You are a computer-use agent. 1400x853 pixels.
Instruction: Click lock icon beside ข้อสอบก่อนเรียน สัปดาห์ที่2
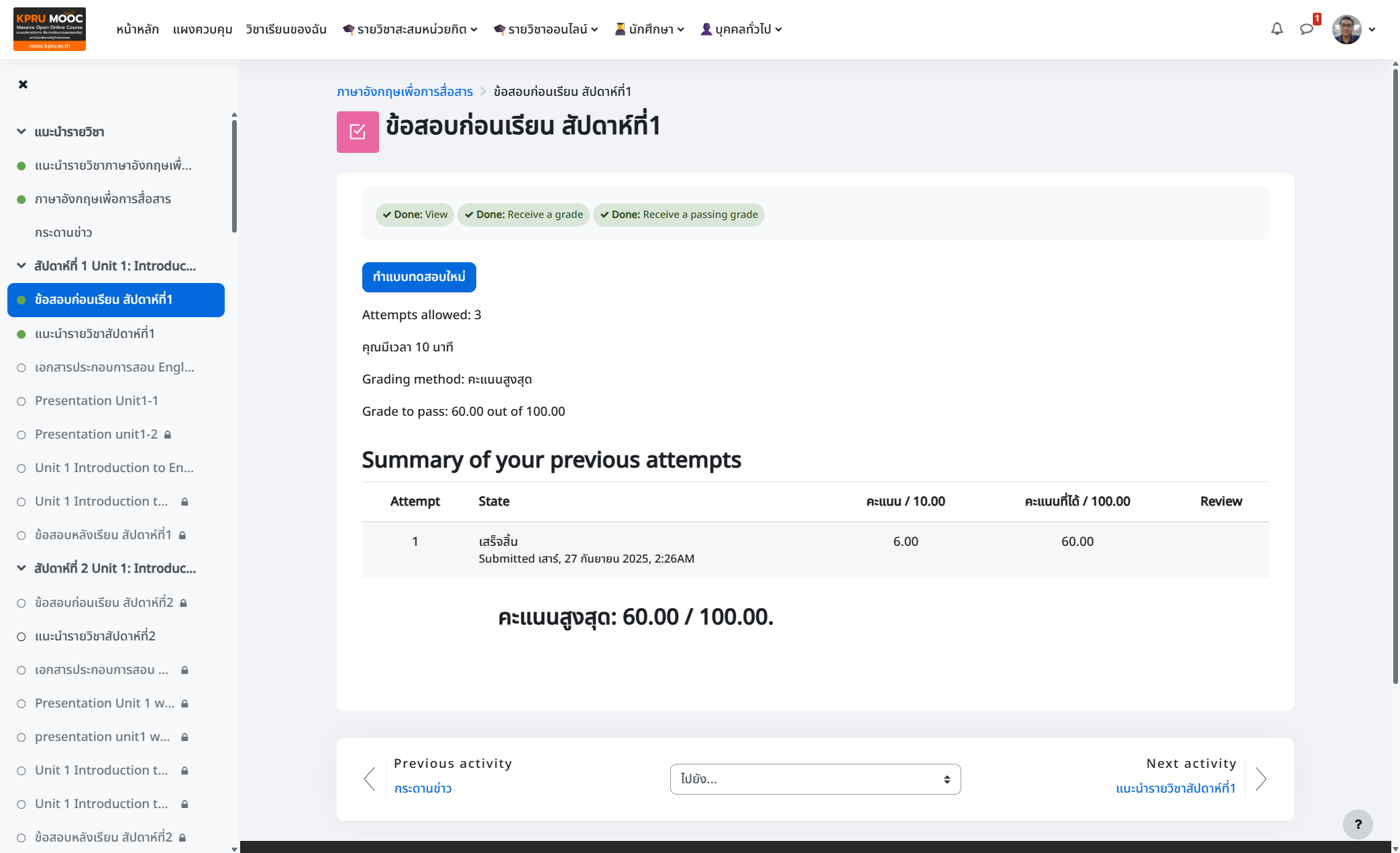pyautogui.click(x=183, y=603)
